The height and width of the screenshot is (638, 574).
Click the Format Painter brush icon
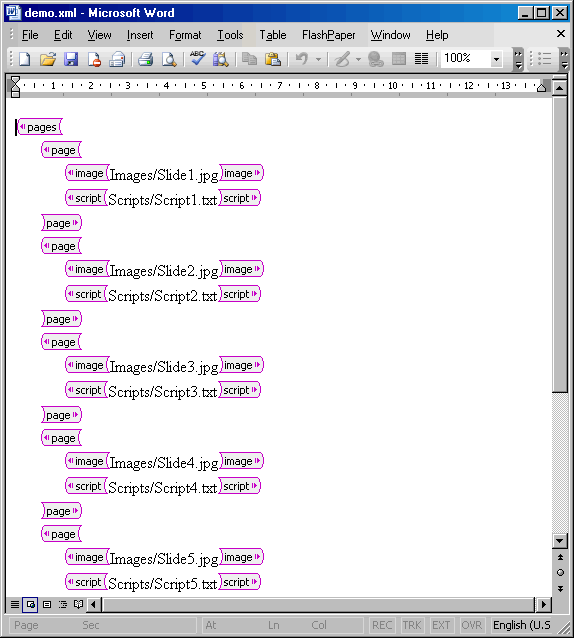pos(342,59)
